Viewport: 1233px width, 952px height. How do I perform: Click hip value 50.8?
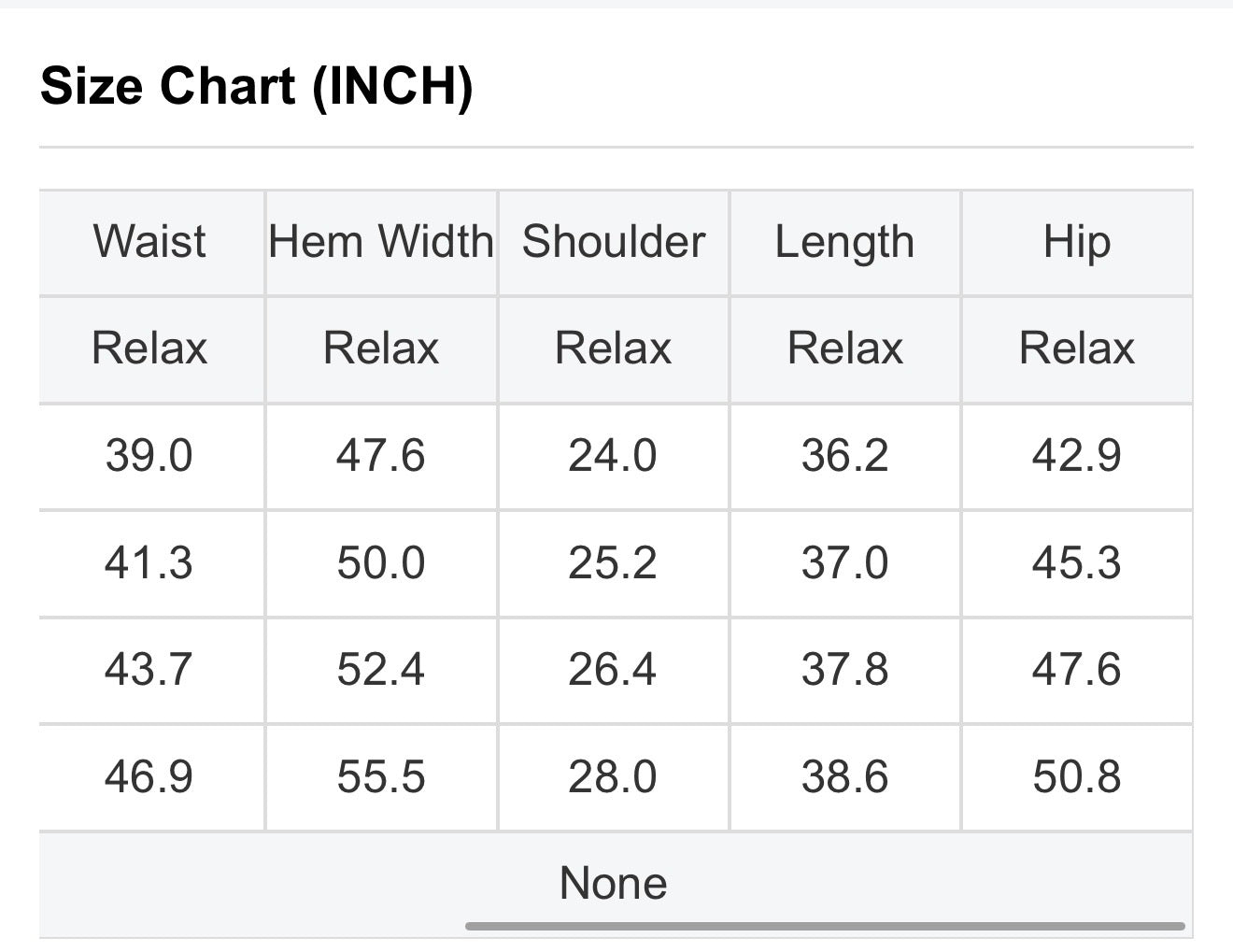coord(1077,776)
